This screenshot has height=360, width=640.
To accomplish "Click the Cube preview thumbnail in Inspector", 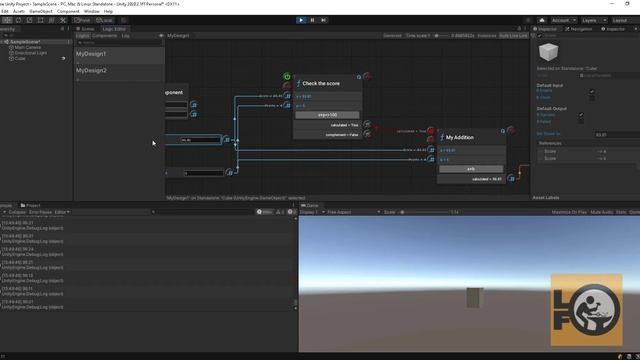I will pyautogui.click(x=548, y=52).
